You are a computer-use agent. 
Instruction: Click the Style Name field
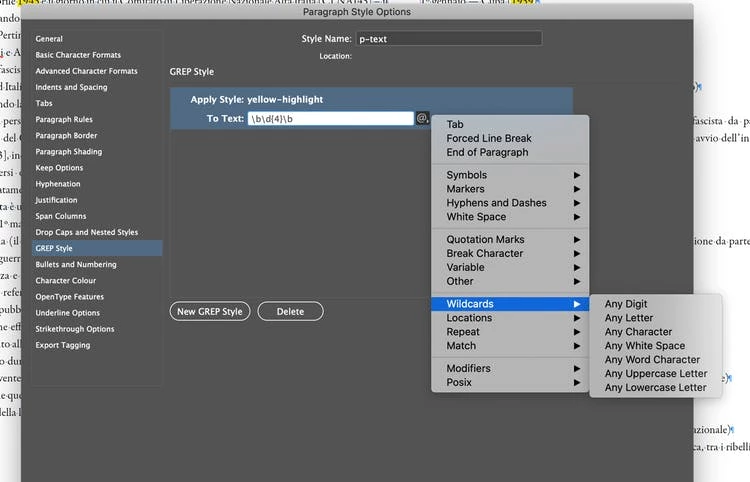(x=449, y=39)
